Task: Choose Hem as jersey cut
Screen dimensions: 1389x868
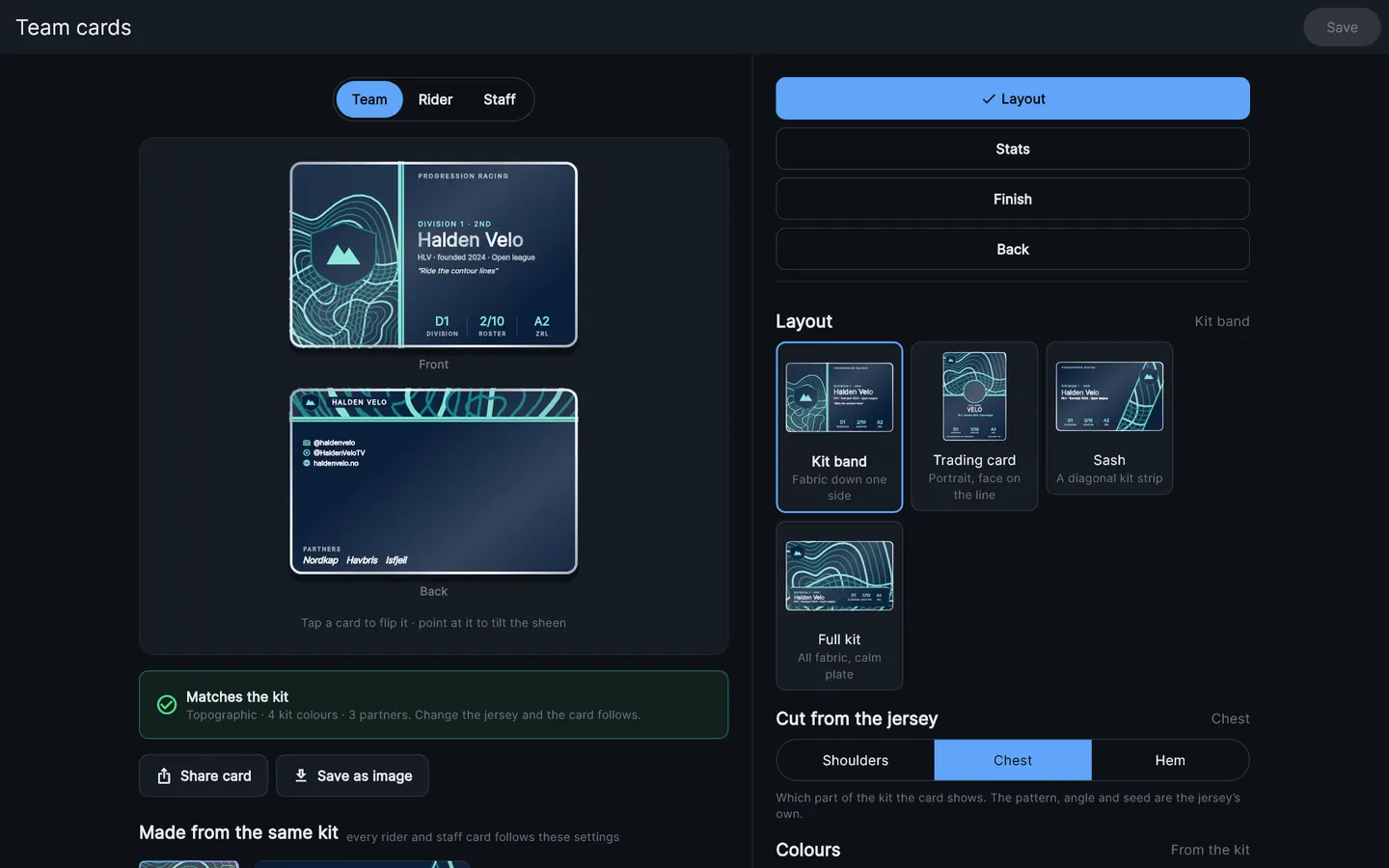Action: [x=1170, y=760]
